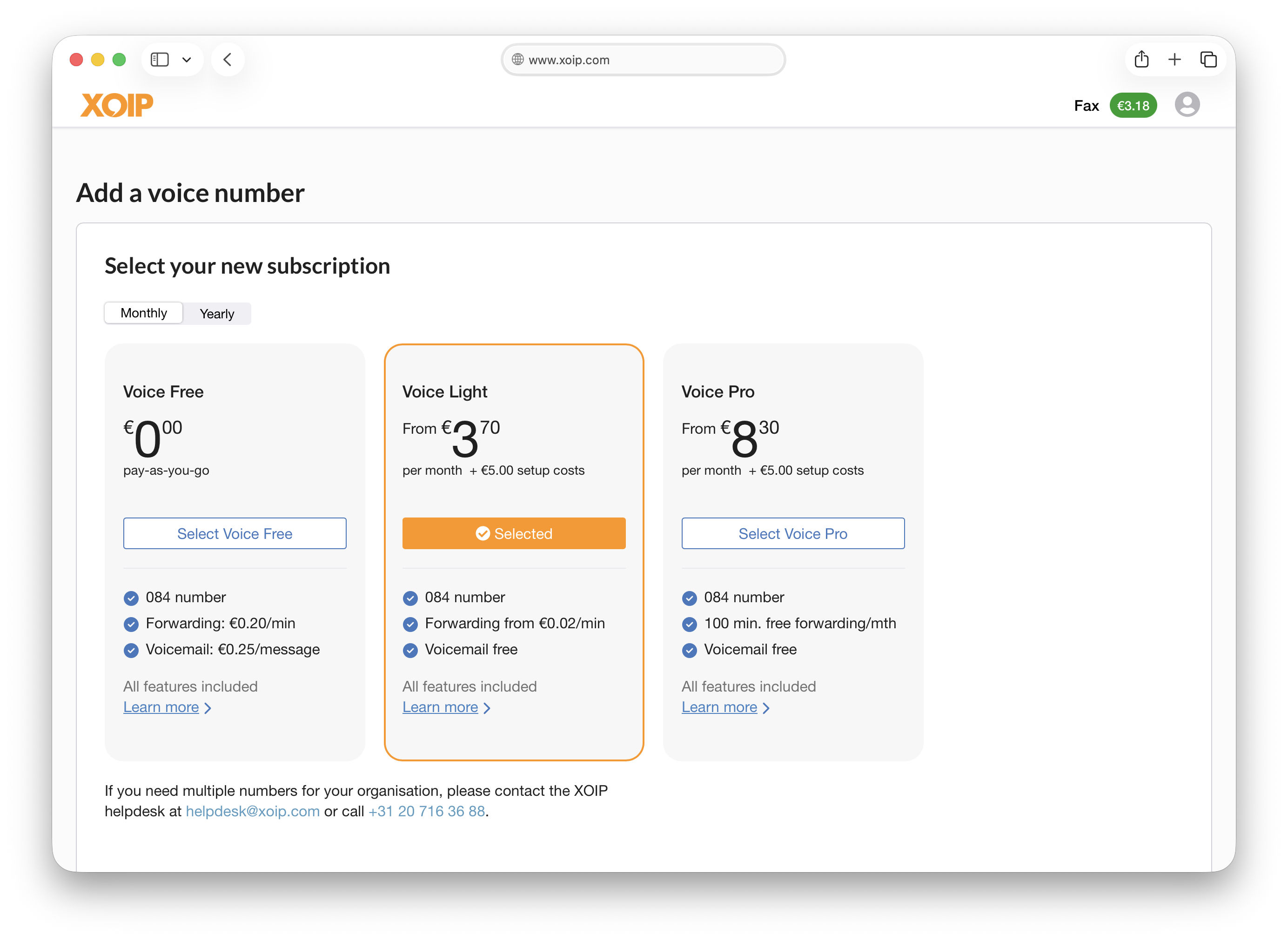Image resolution: width=1288 pixels, height=941 pixels.
Task: Click the check icon beside Forwarding: €0.20/min
Action: click(x=131, y=624)
